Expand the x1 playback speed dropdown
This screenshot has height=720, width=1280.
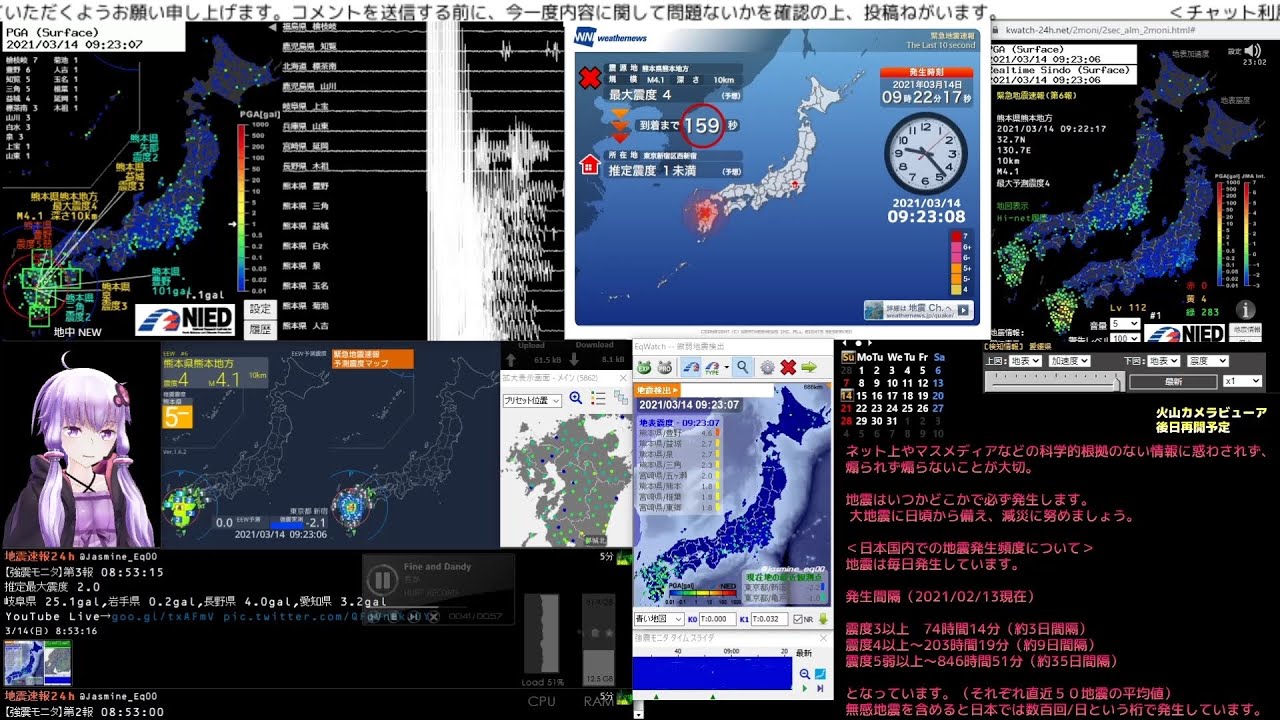[x=1243, y=381]
